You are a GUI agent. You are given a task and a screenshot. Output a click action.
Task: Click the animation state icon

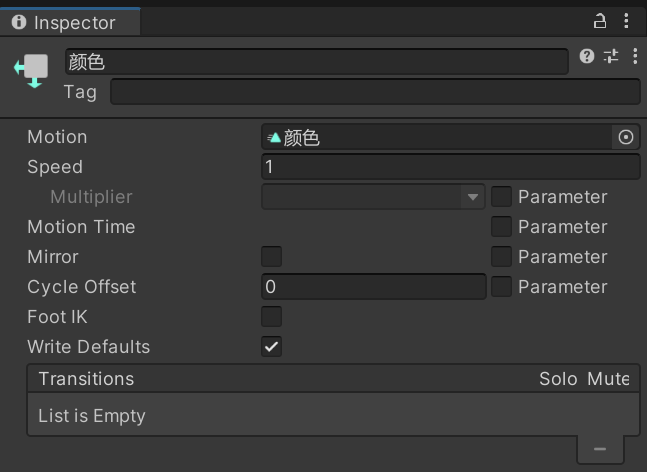32,71
